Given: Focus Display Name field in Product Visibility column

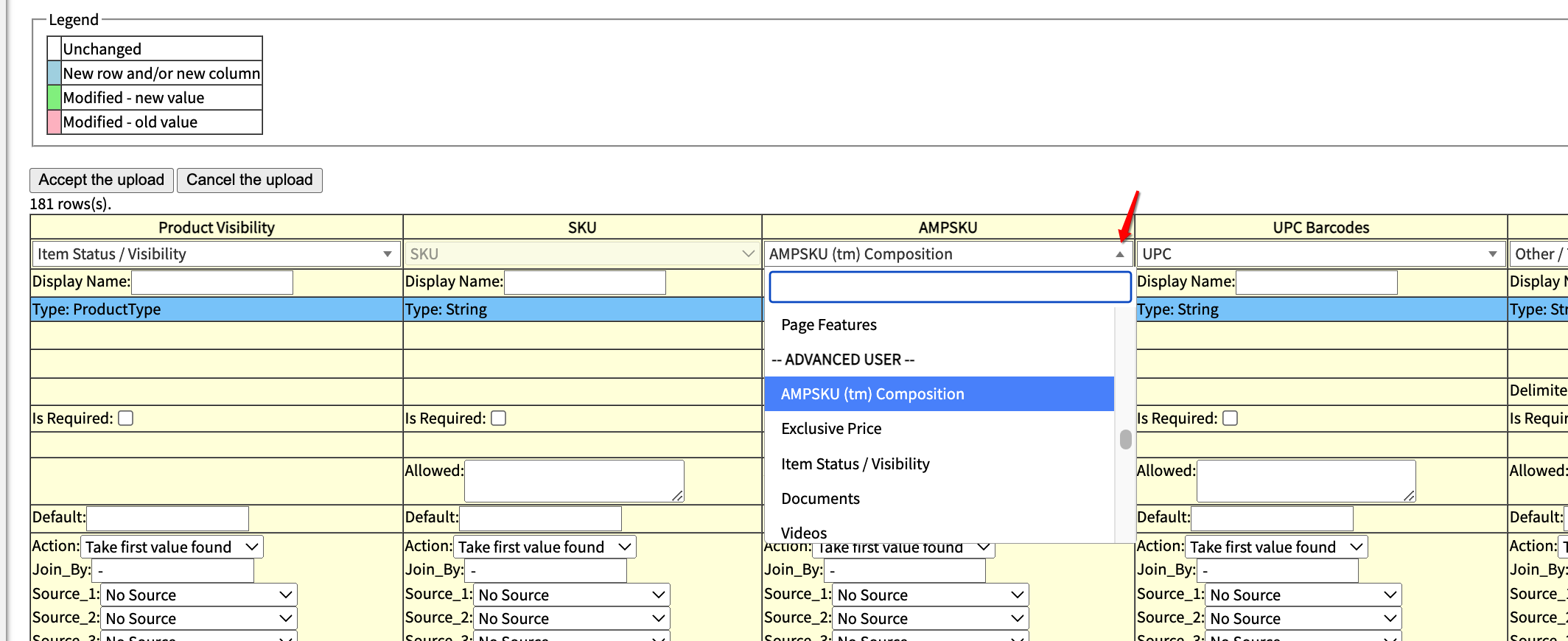Looking at the screenshot, I should 212,282.
